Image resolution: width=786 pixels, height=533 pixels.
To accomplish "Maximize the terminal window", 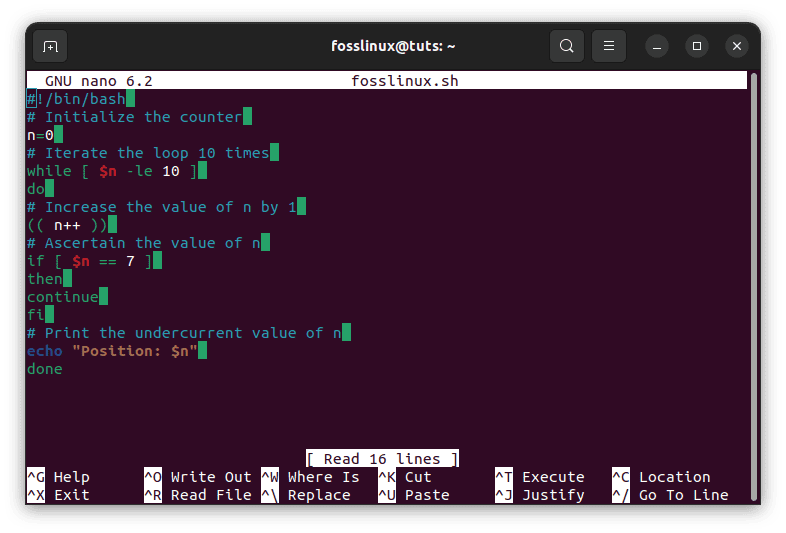I will coord(697,46).
